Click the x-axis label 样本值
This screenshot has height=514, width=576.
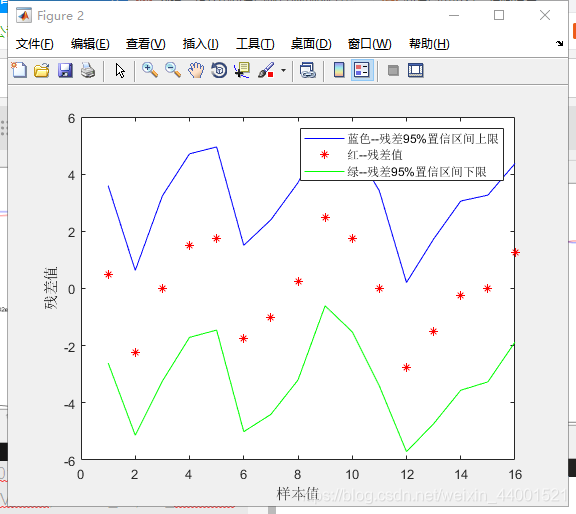tap(298, 493)
